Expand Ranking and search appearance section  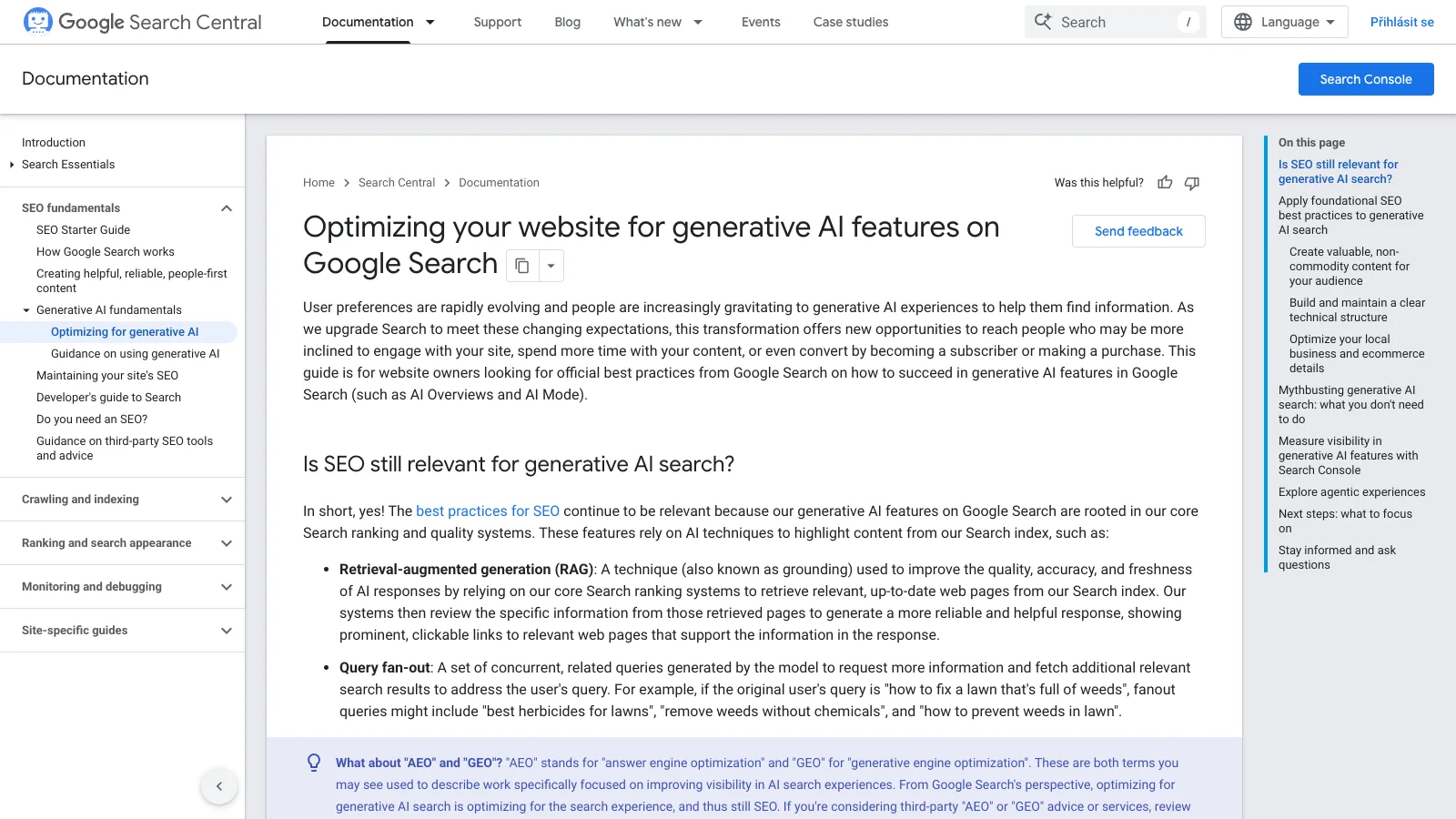(x=227, y=543)
